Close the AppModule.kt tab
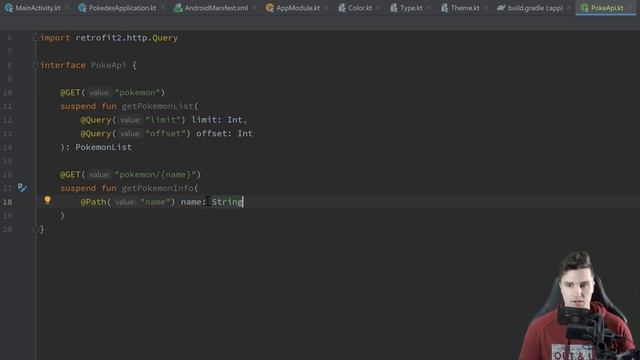This screenshot has width=640, height=360. (x=327, y=8)
